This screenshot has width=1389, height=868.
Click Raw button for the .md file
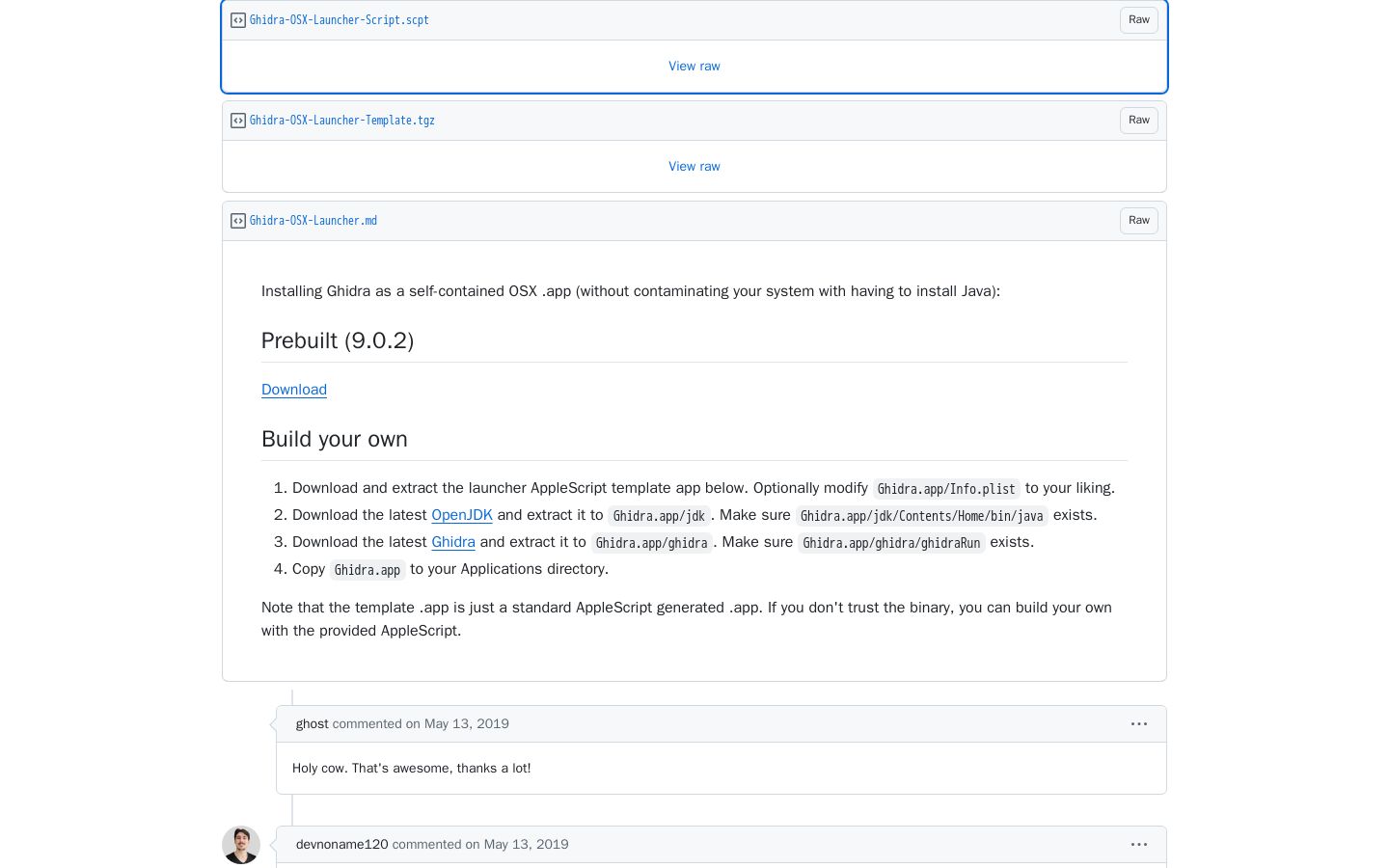1139,221
